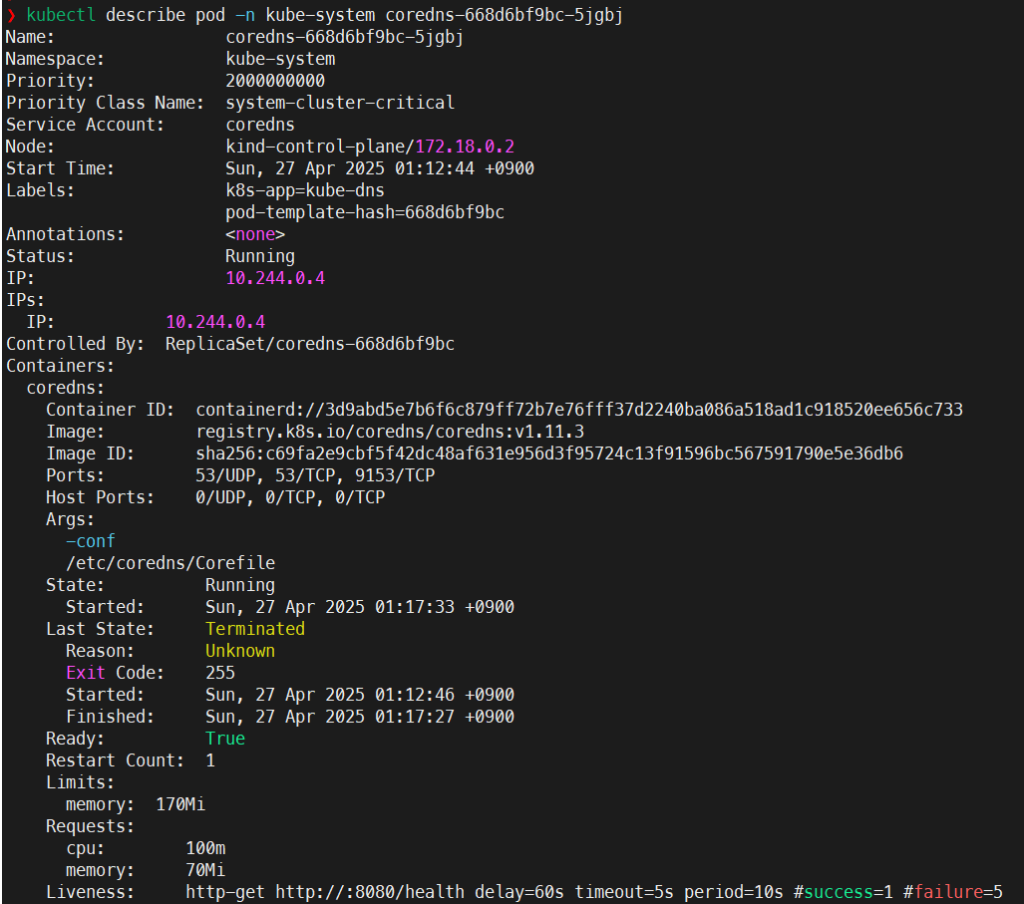1024x904 pixels.
Task: Click the containerd:// Container ID value
Action: [x=579, y=410]
